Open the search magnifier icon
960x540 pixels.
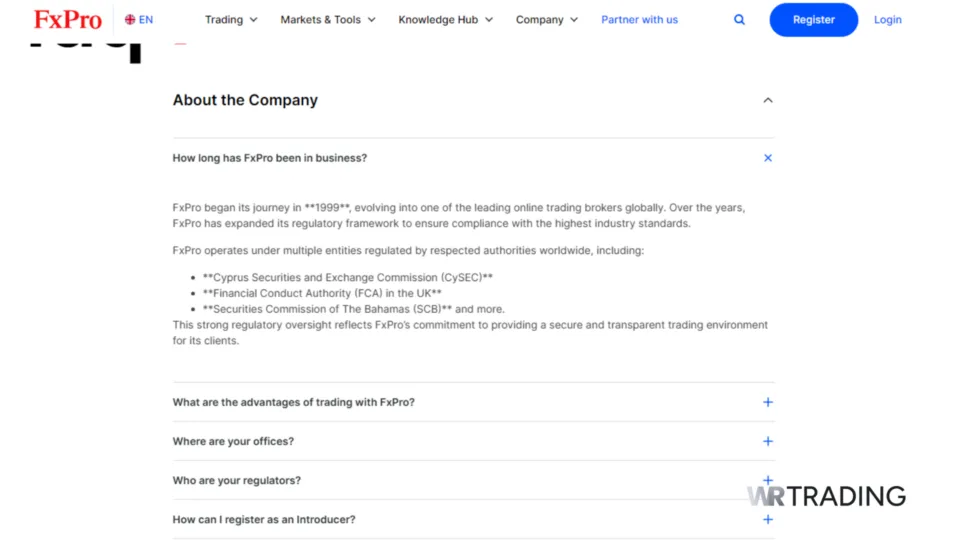click(739, 20)
